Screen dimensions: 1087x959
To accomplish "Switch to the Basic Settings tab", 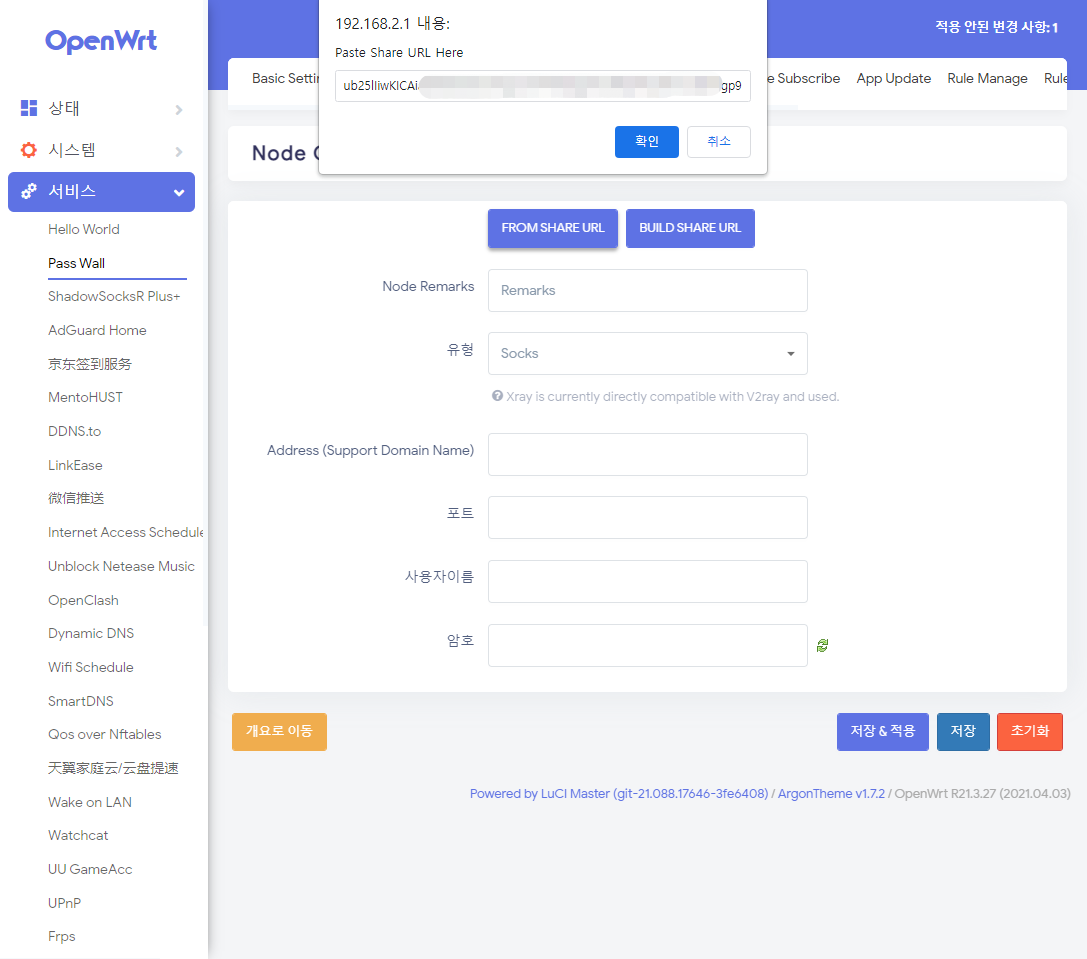I will pos(284,78).
